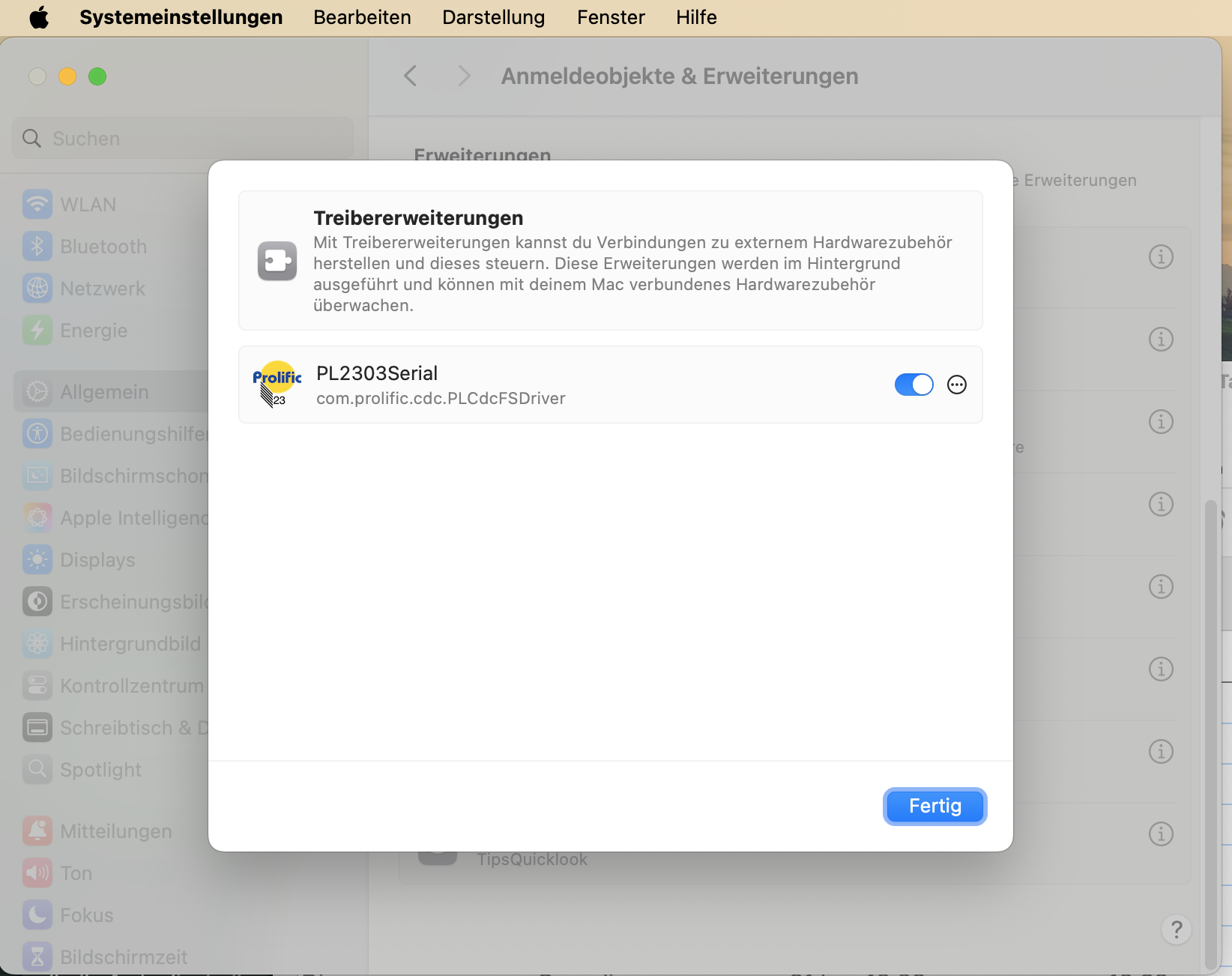Select Schreibtisch & Dock in the sidebar
The width and height of the screenshot is (1232, 976).
(x=112, y=727)
